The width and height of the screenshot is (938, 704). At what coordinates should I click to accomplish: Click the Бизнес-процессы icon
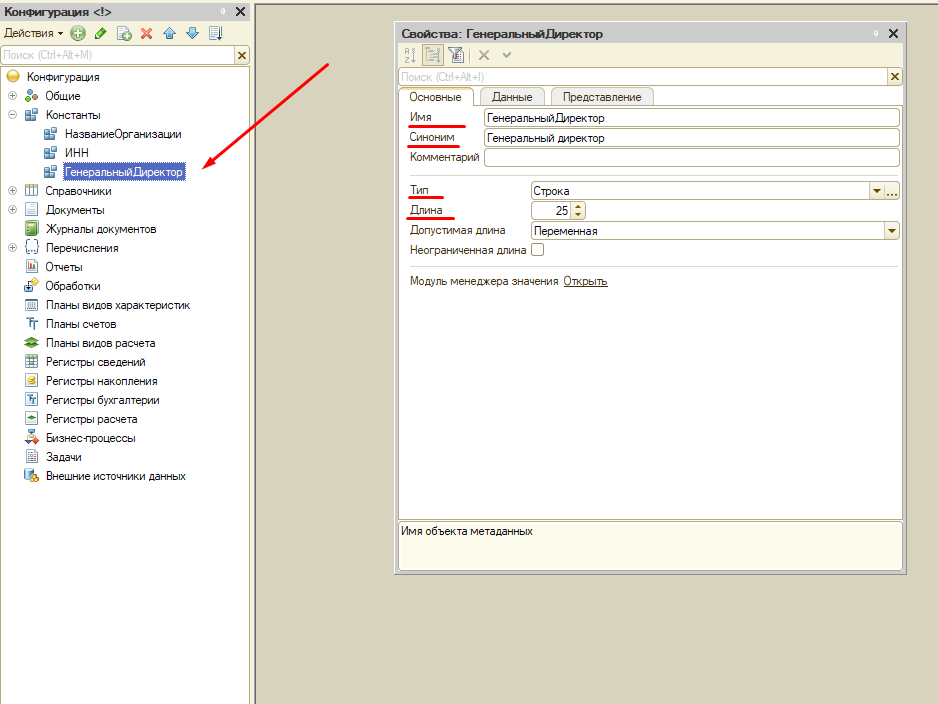point(32,437)
